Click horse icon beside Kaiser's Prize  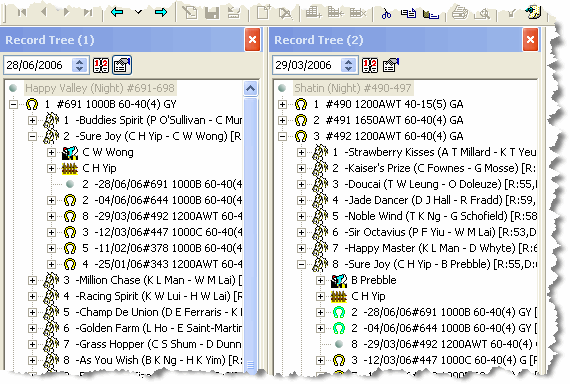pyautogui.click(x=320, y=168)
